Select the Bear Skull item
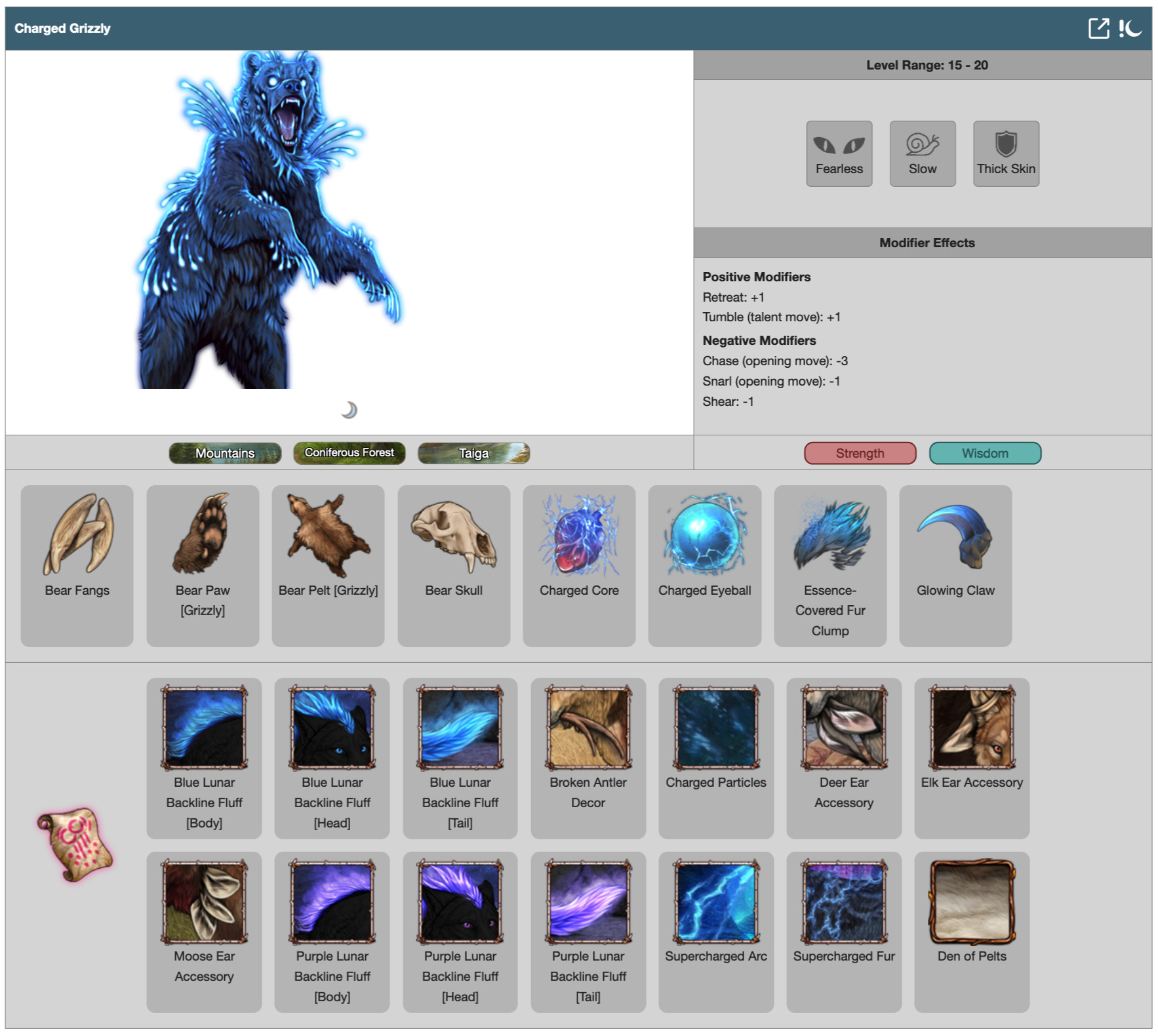 [x=453, y=536]
